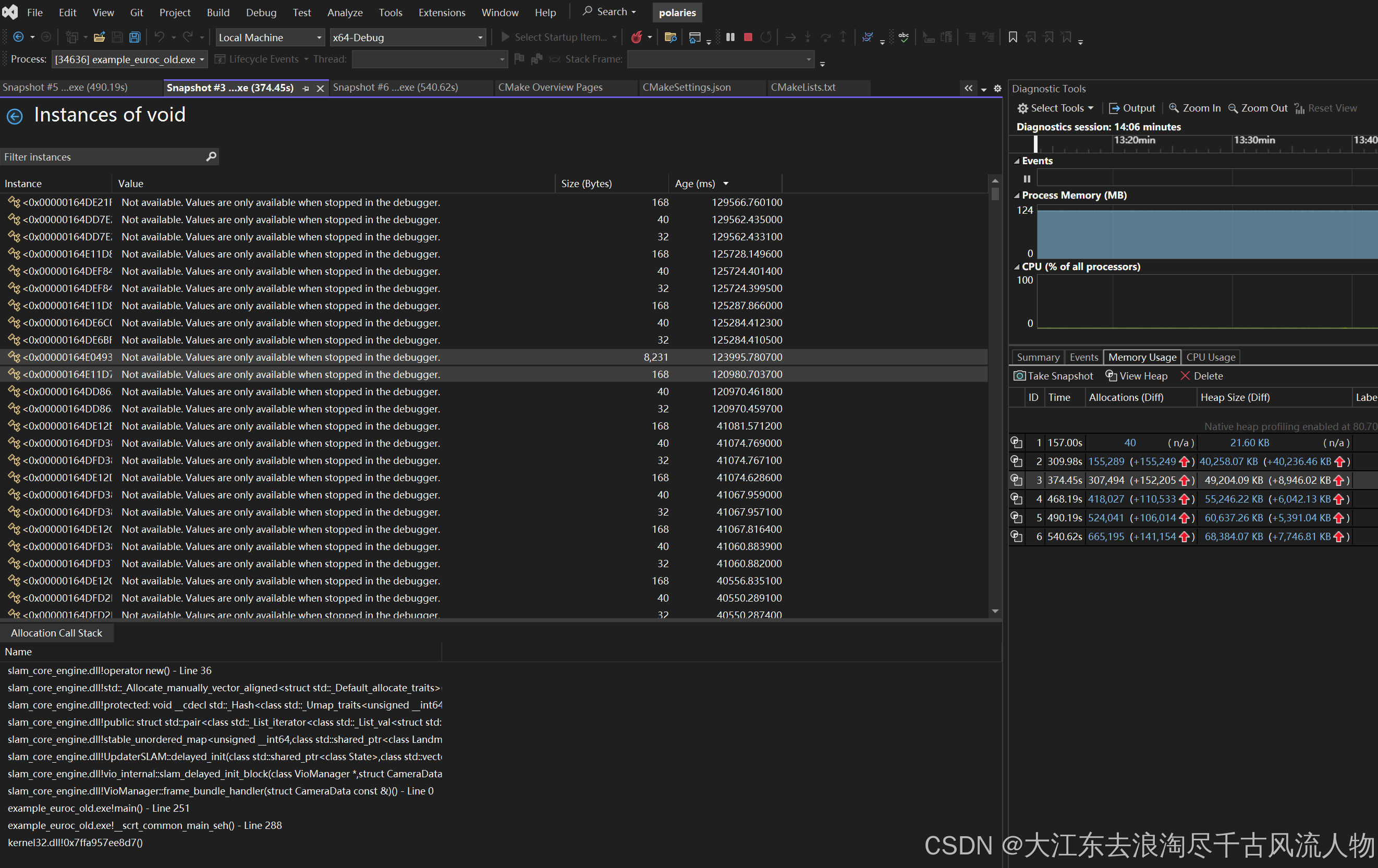
Task: Click the Open File folder icon
Action: tap(100, 37)
